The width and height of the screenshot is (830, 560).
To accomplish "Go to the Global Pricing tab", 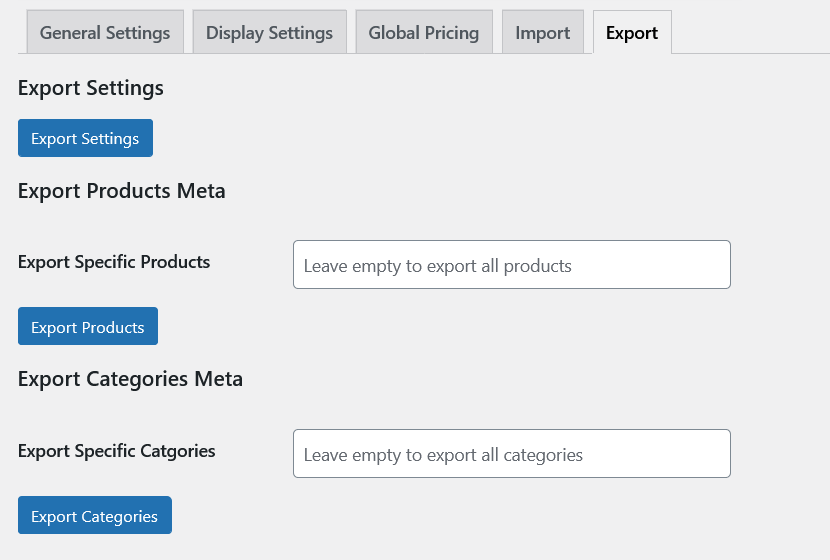I will coord(423,33).
